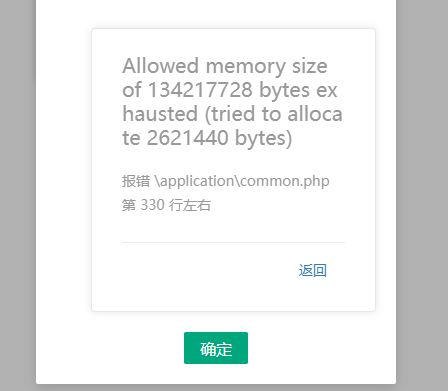Click the \application\common.php file path text
Viewport: 448px width, 391px height.
point(242,181)
